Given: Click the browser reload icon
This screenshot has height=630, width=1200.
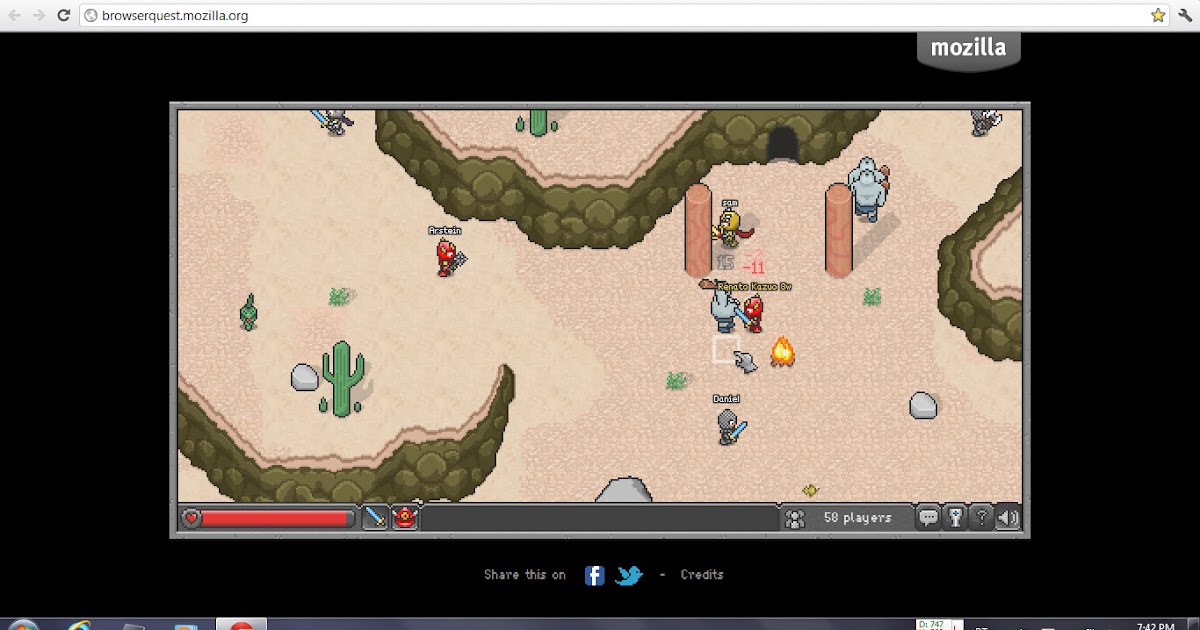Looking at the screenshot, I should click(63, 15).
